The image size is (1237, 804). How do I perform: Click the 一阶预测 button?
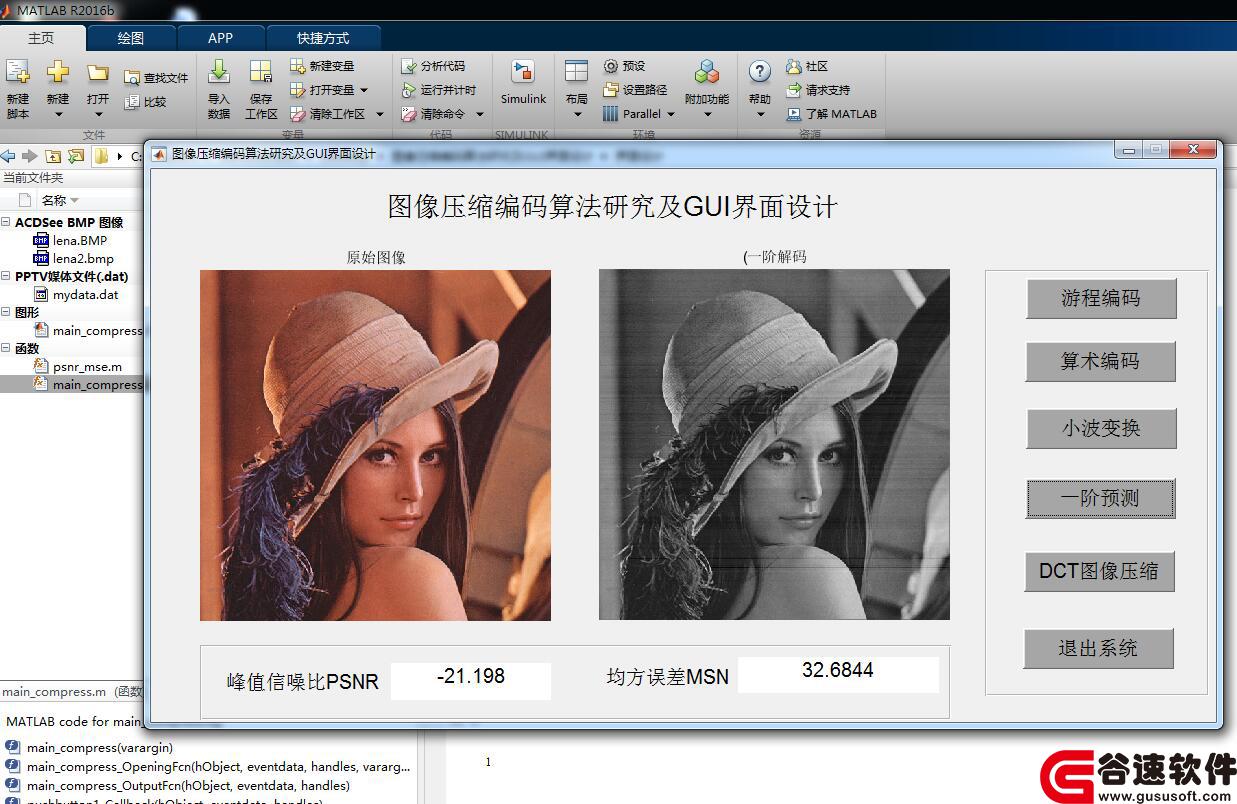tap(1100, 498)
